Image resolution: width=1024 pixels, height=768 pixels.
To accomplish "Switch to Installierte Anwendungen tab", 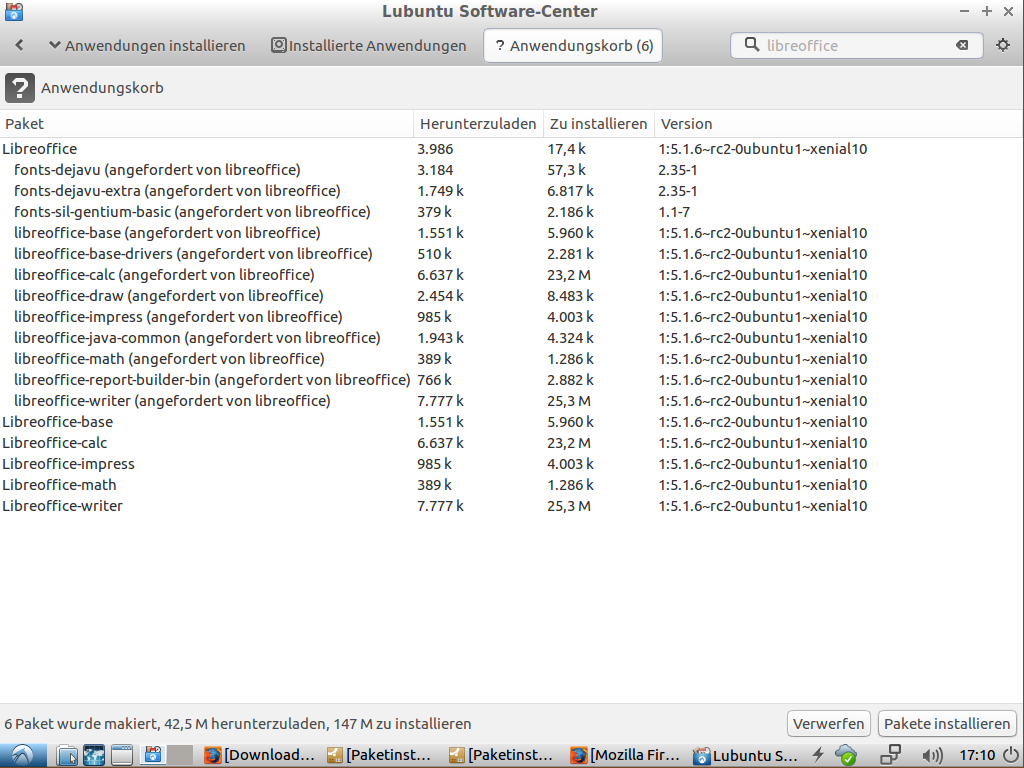I will coord(369,45).
